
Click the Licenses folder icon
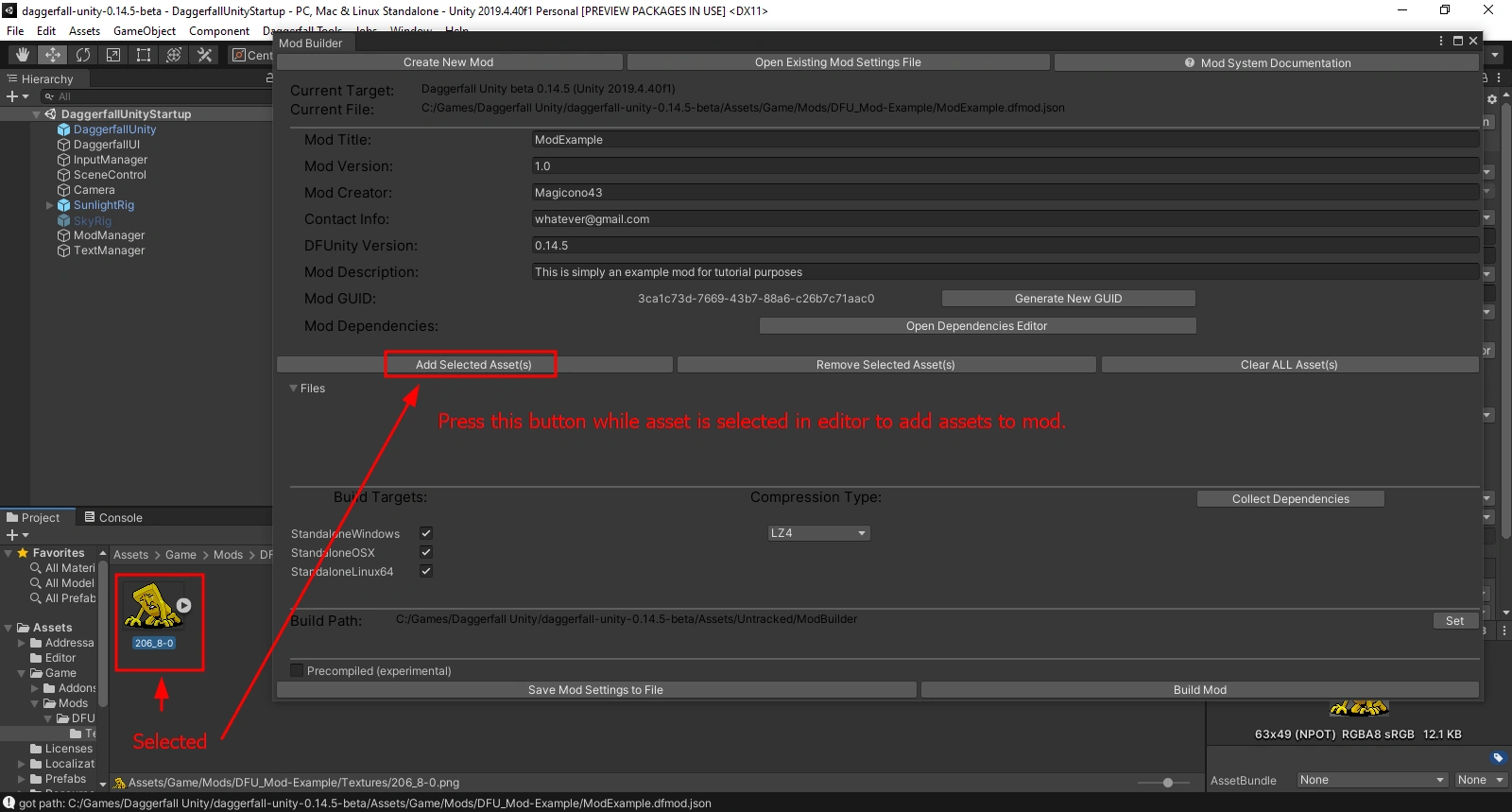(x=36, y=749)
